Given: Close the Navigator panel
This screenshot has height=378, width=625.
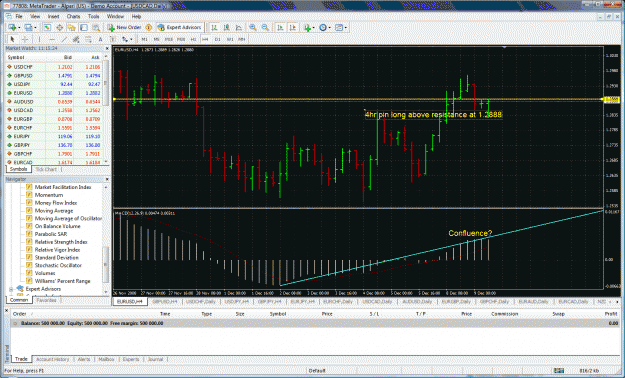Looking at the screenshot, I should (x=107, y=179).
